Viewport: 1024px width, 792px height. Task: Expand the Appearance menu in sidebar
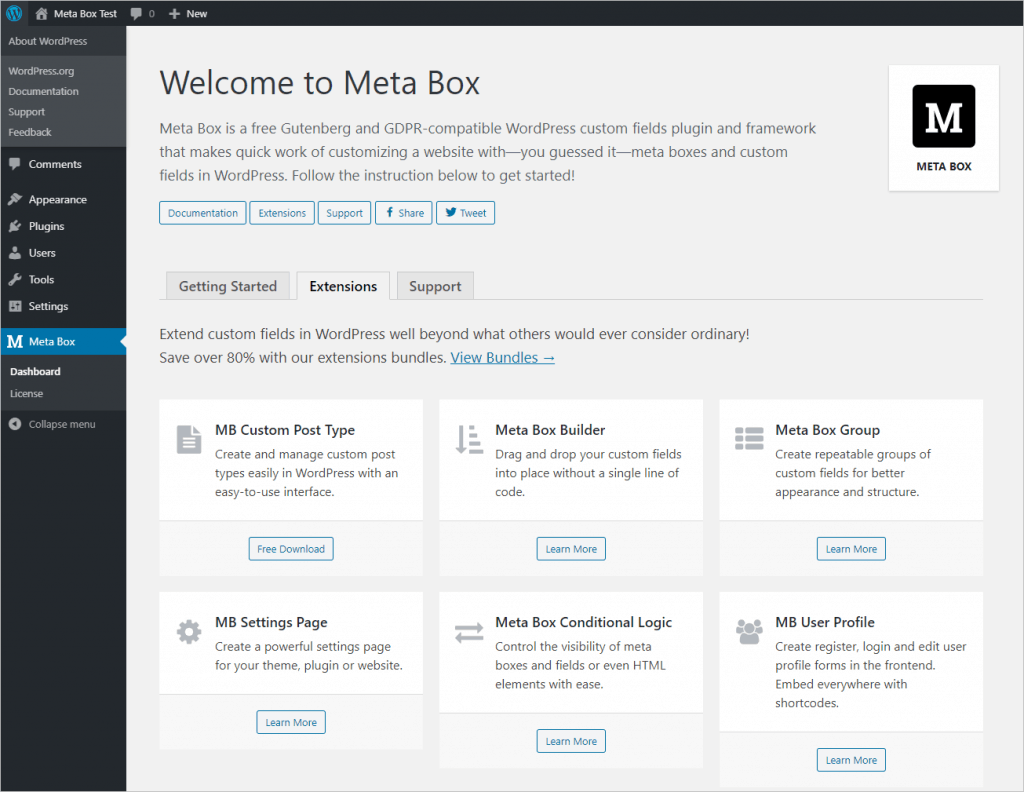[57, 200]
